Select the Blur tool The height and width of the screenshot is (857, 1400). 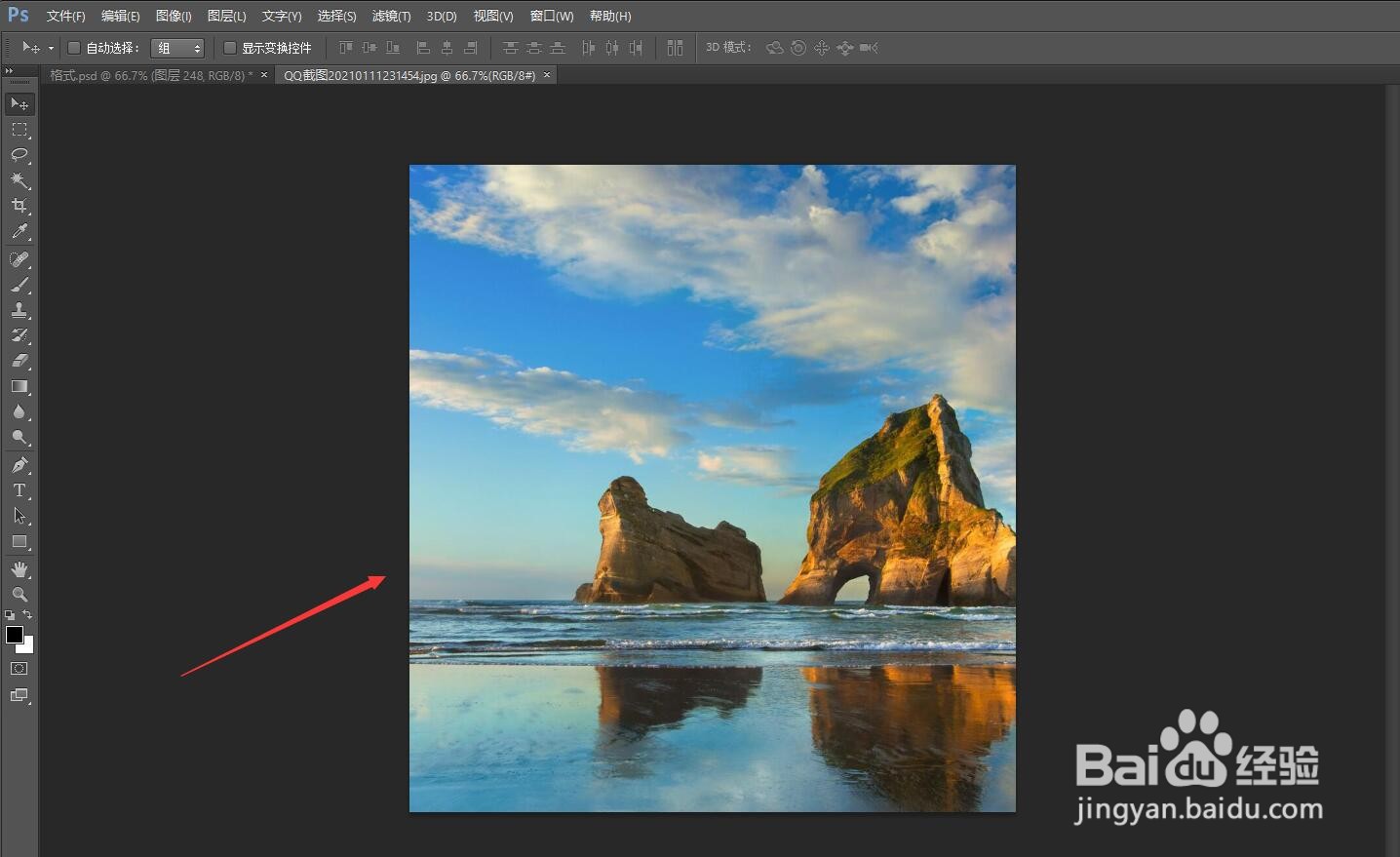(19, 411)
